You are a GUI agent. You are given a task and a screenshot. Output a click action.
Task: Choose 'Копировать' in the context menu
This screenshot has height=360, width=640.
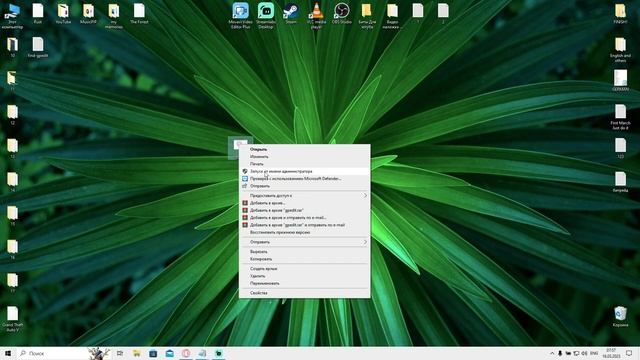[304, 259]
